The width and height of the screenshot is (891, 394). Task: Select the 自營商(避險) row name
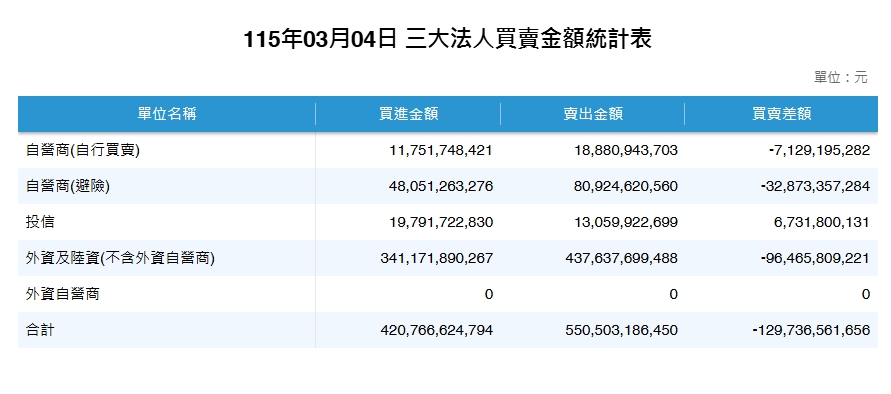pos(68,186)
